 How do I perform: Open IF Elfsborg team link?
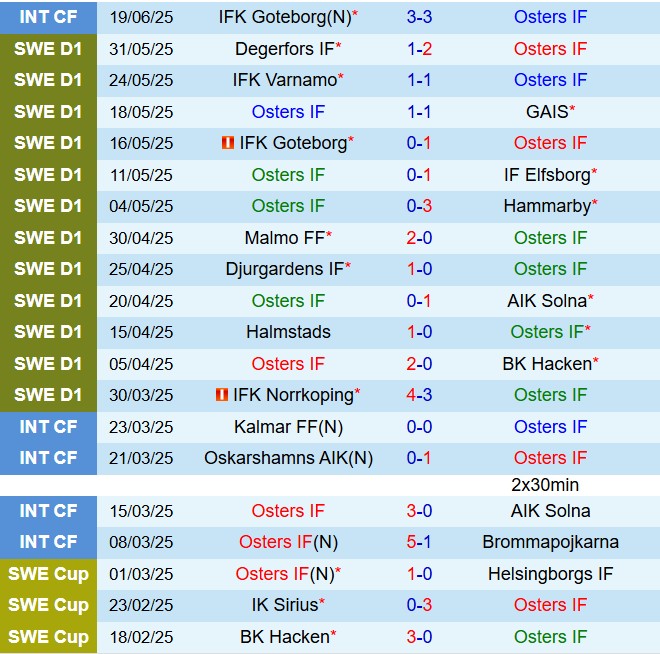click(x=547, y=175)
